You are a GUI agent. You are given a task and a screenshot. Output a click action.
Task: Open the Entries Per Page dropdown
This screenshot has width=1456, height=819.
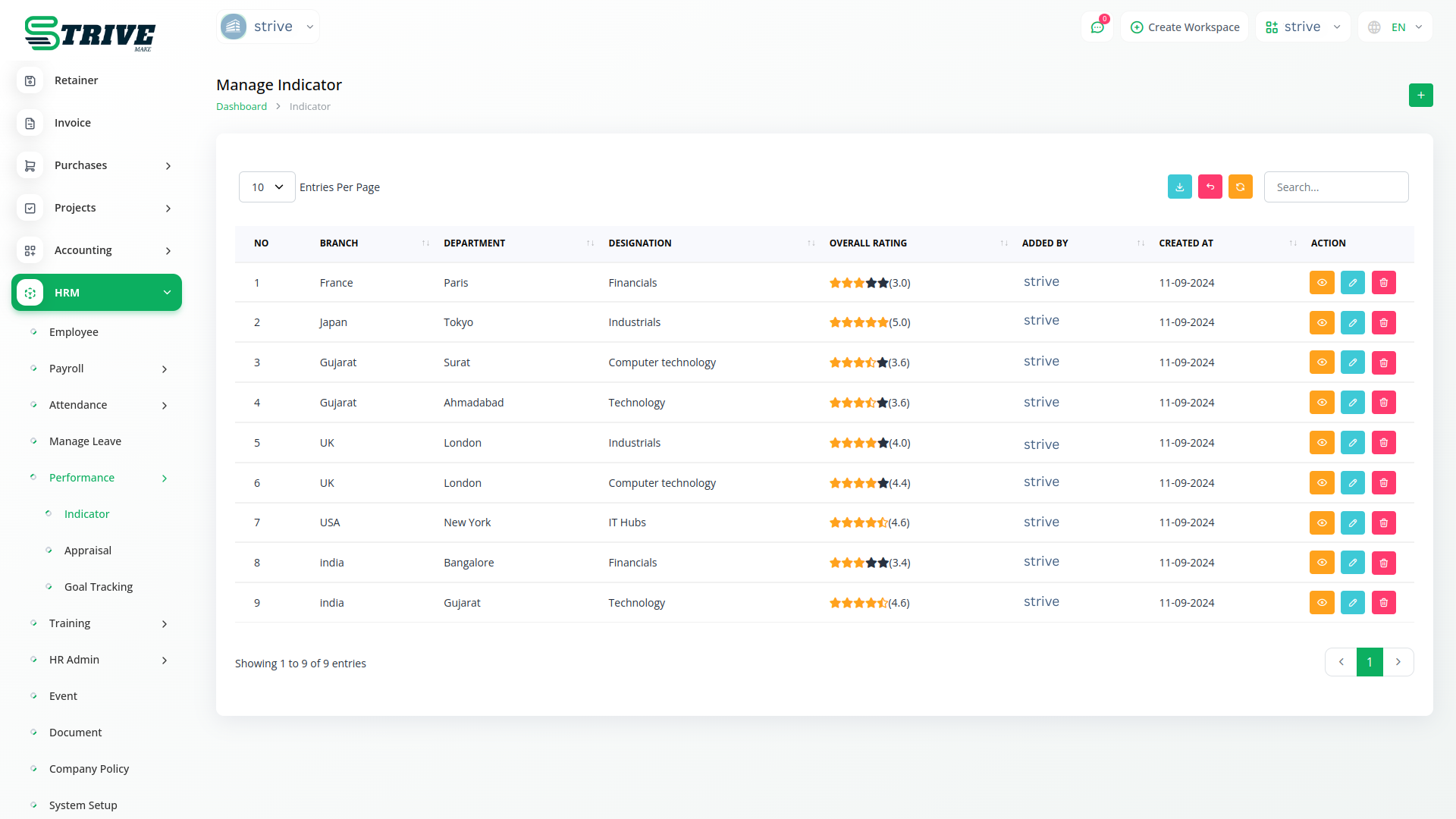pyautogui.click(x=267, y=187)
